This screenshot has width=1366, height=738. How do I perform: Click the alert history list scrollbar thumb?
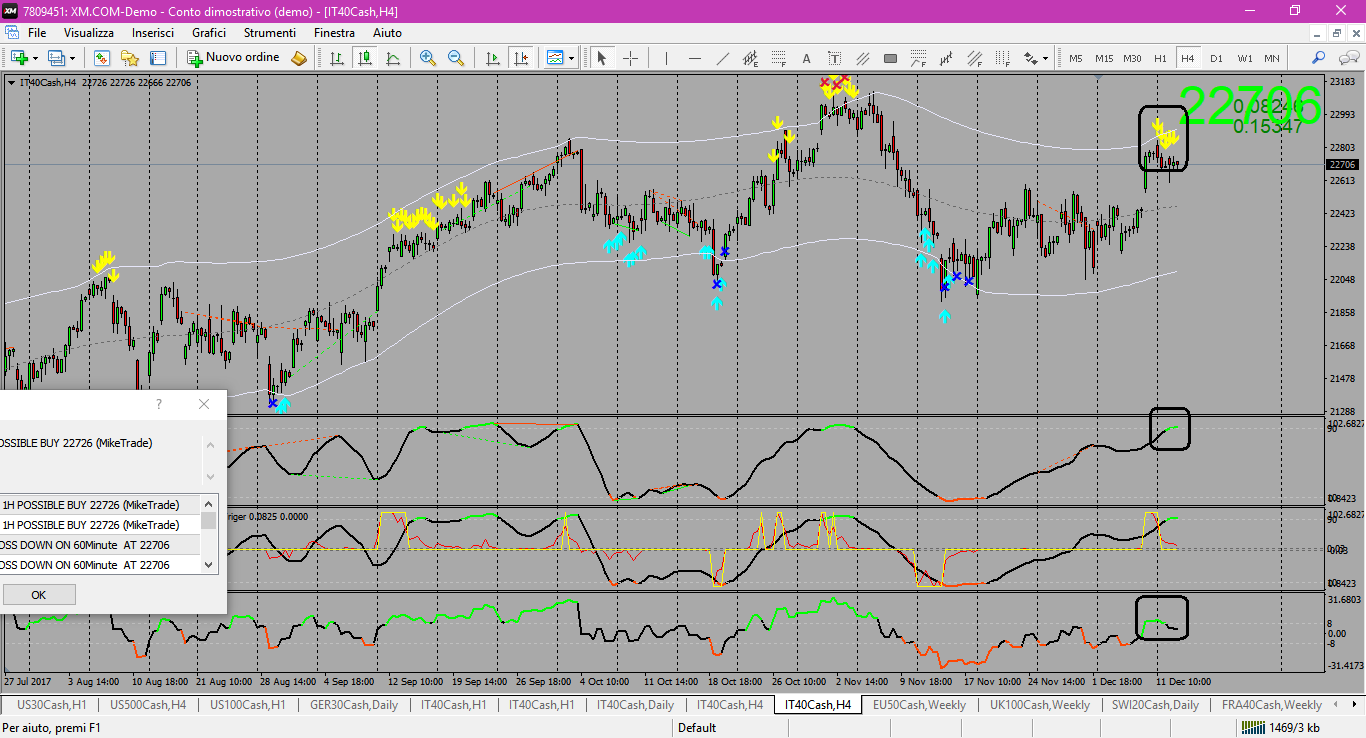tap(209, 520)
